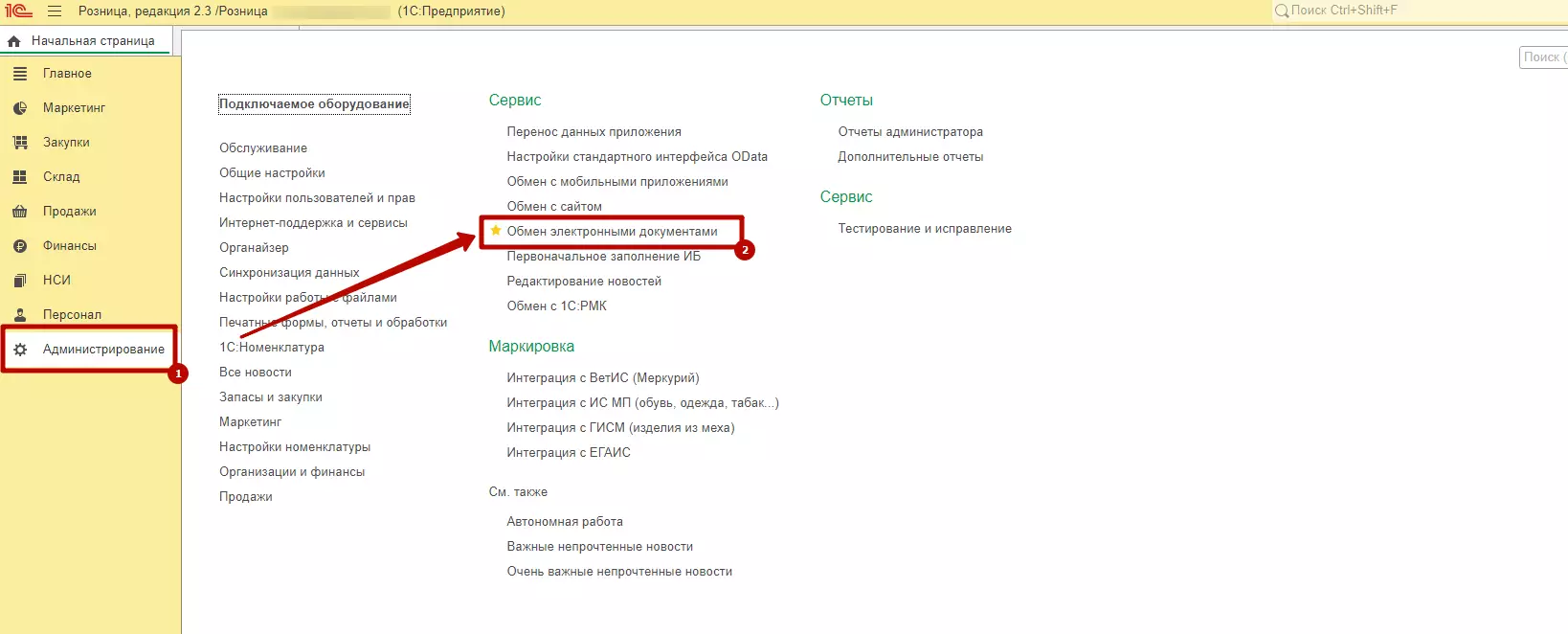Open Настройки номенклатуры
The height and width of the screenshot is (634, 1568).
tap(295, 447)
